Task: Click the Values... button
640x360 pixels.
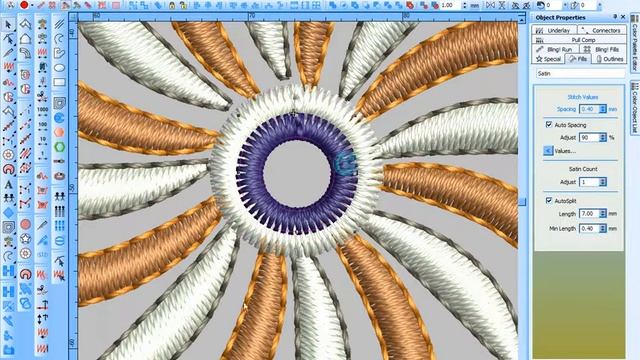Action: point(565,151)
